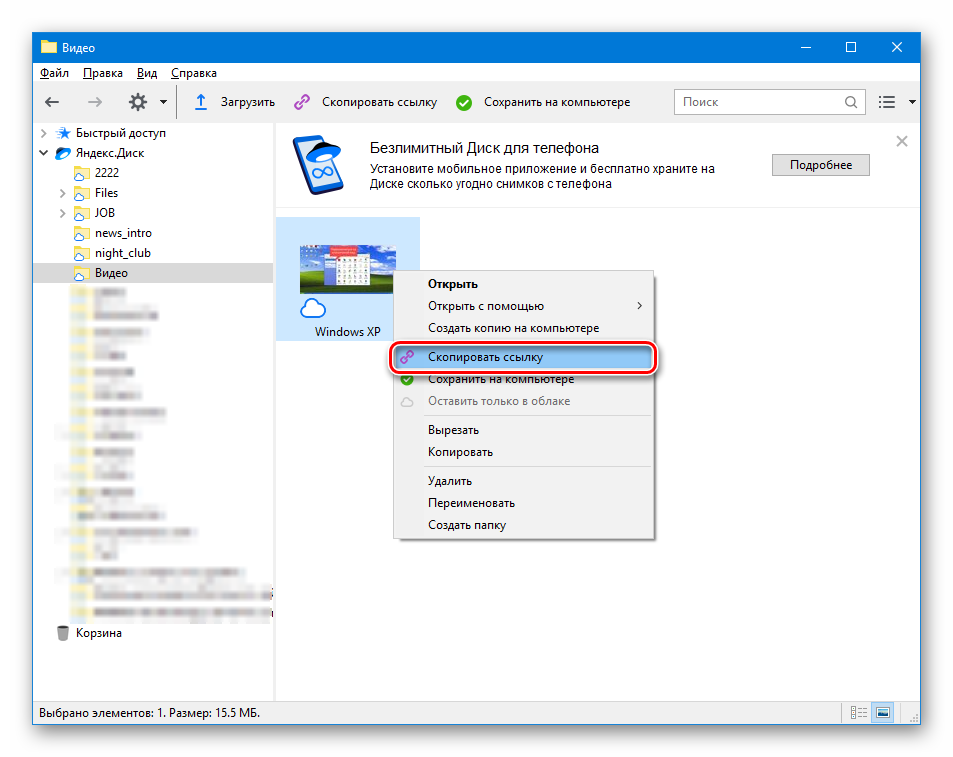Screen dimensions: 953x757
Task: Choose Вырезать in the context menu
Action: click(523, 430)
